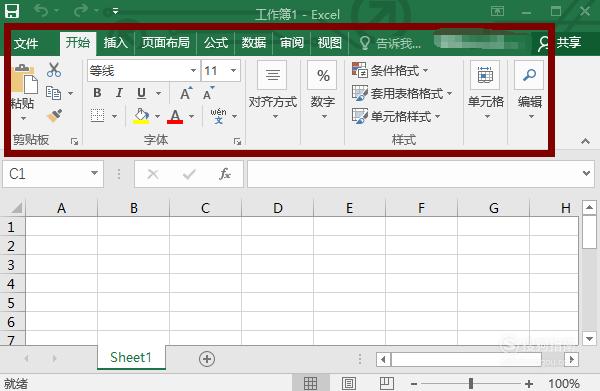This screenshot has height=391, width=600.
Task: Select the 审阅 tab
Action: click(292, 42)
